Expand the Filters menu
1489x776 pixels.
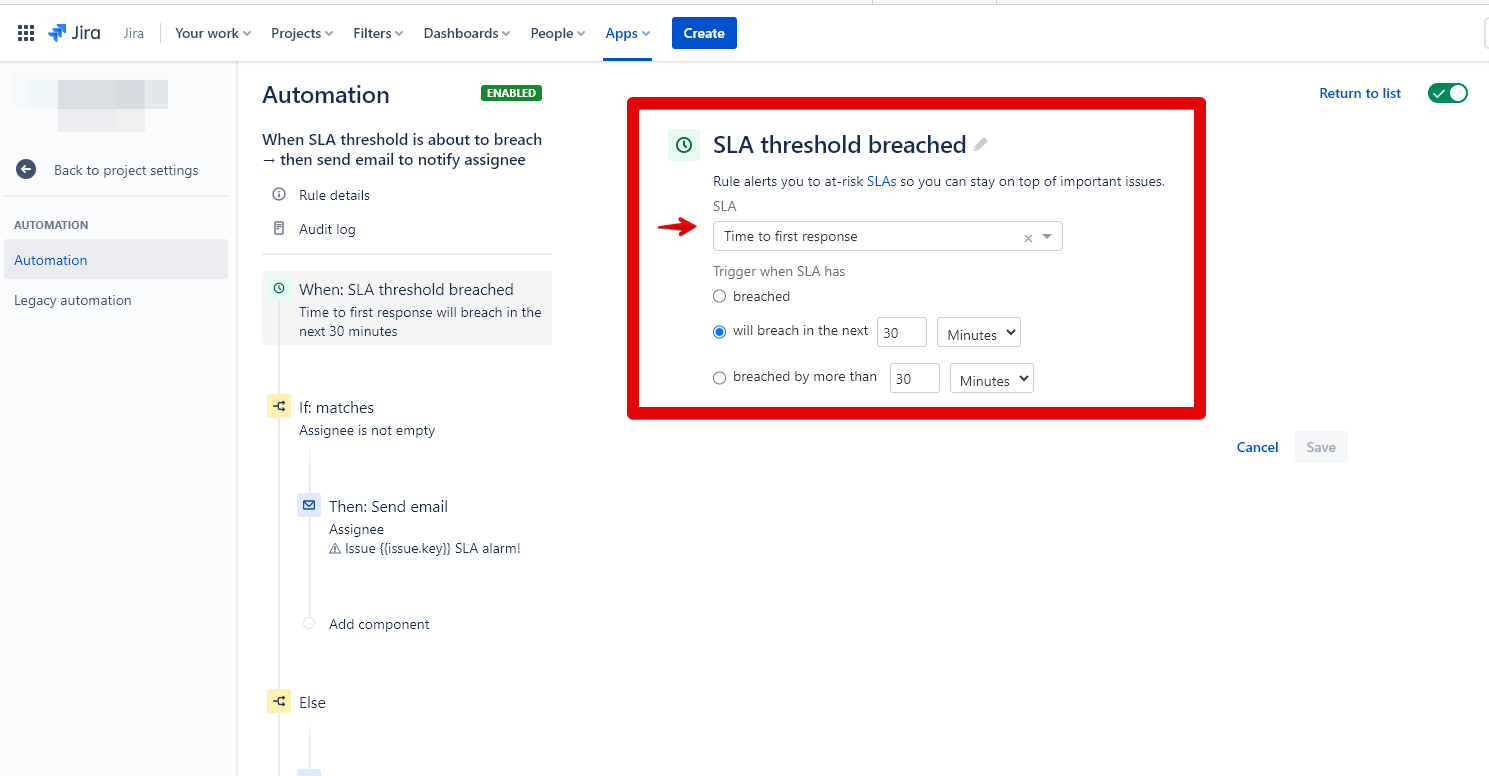coord(378,33)
